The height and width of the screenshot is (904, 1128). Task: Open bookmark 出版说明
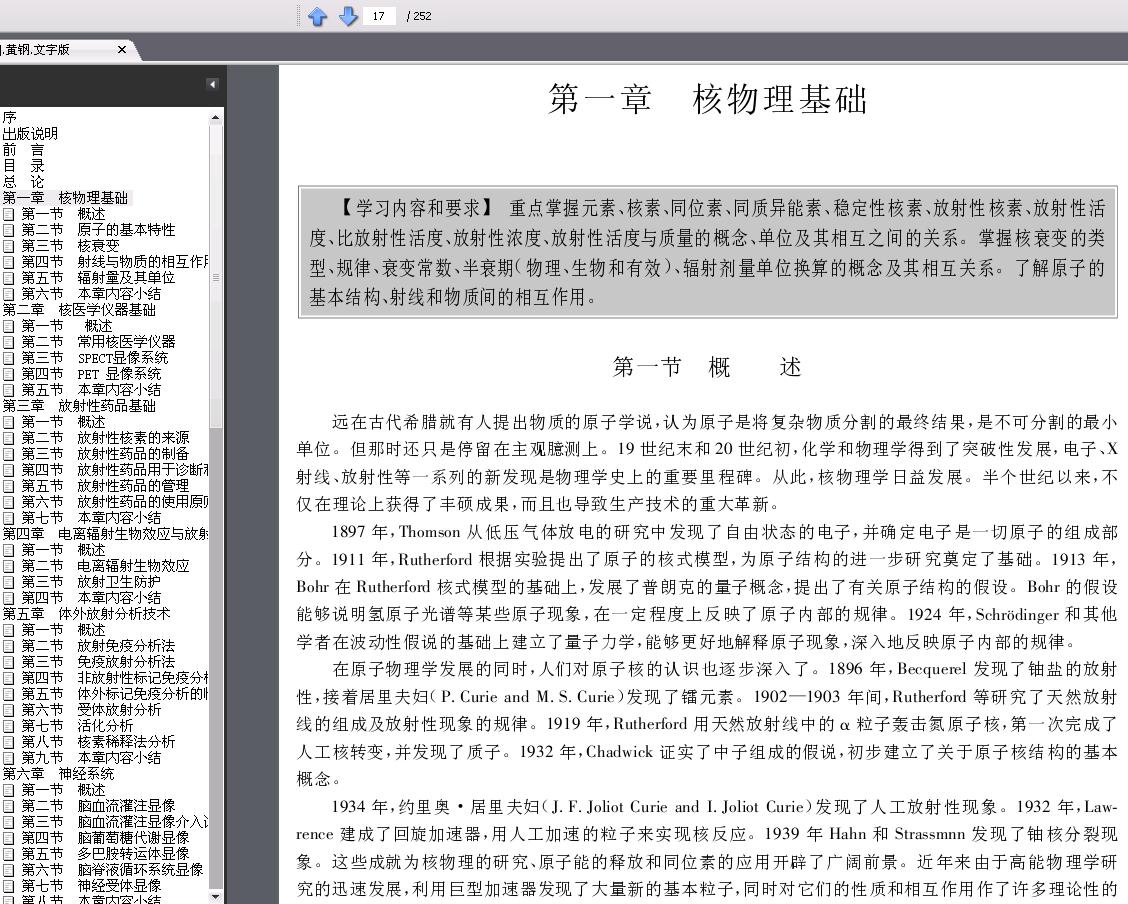tap(30, 133)
